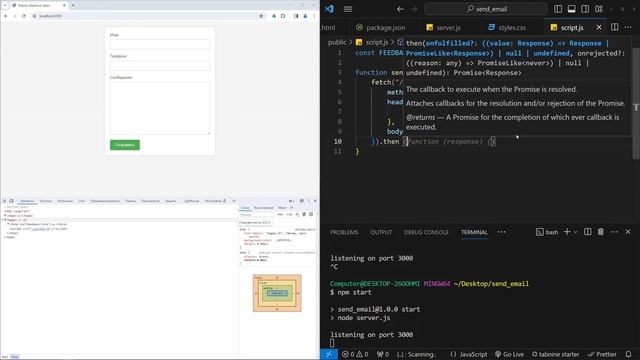The image size is (640, 360).
Task: Close the terminal panel
Action: click(x=628, y=232)
